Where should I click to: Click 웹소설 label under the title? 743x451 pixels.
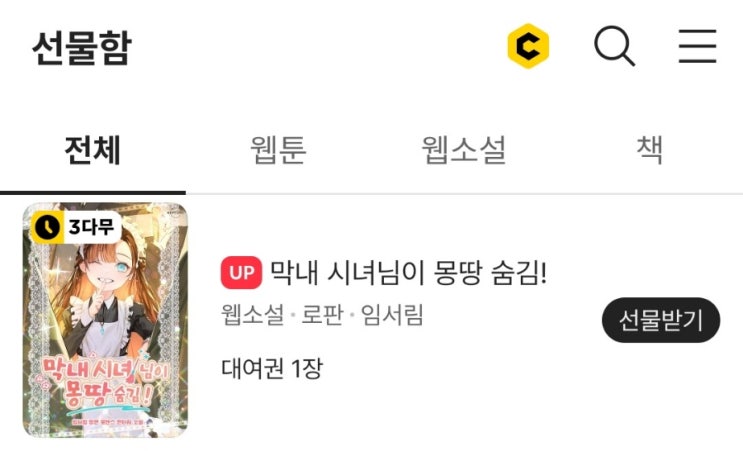(253, 315)
